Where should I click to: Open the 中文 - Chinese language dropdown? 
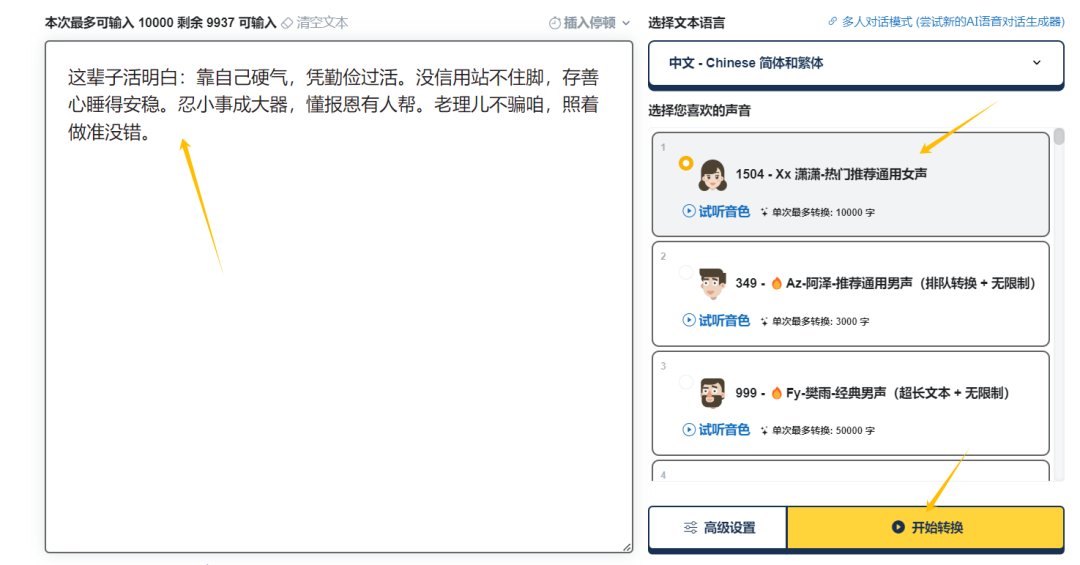(856, 63)
